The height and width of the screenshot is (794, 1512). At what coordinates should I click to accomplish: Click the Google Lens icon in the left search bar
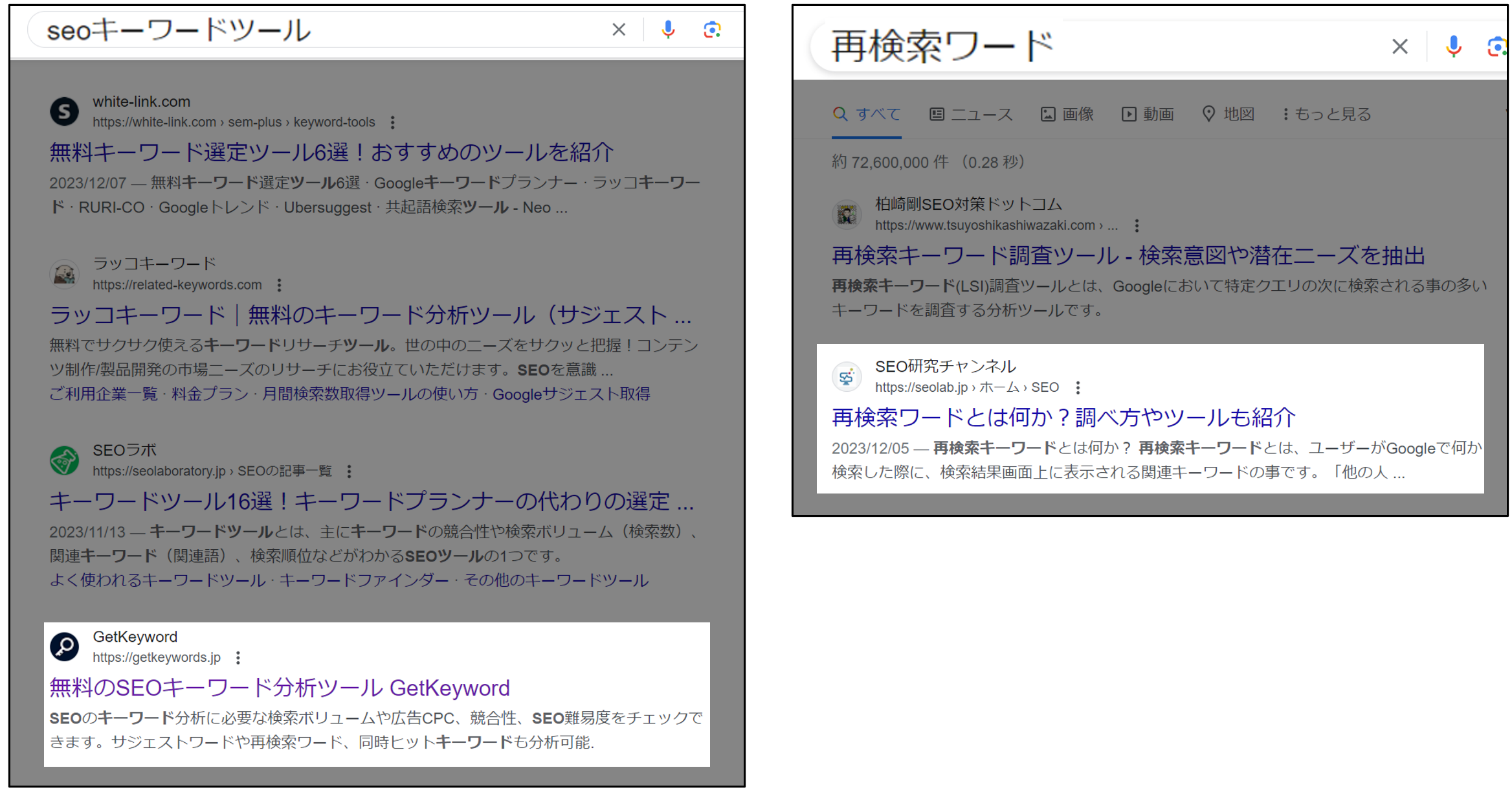(712, 30)
